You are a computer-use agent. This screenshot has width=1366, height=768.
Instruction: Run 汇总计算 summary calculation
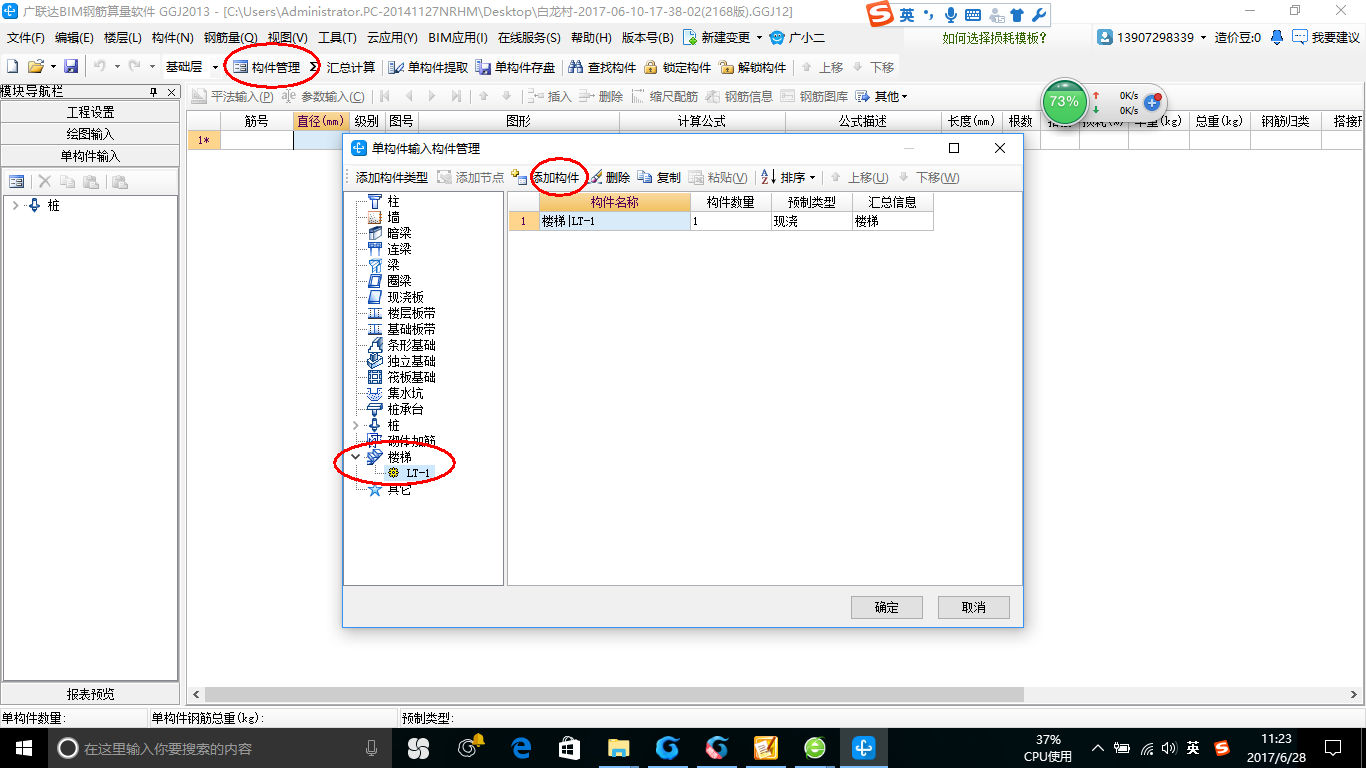pos(343,67)
